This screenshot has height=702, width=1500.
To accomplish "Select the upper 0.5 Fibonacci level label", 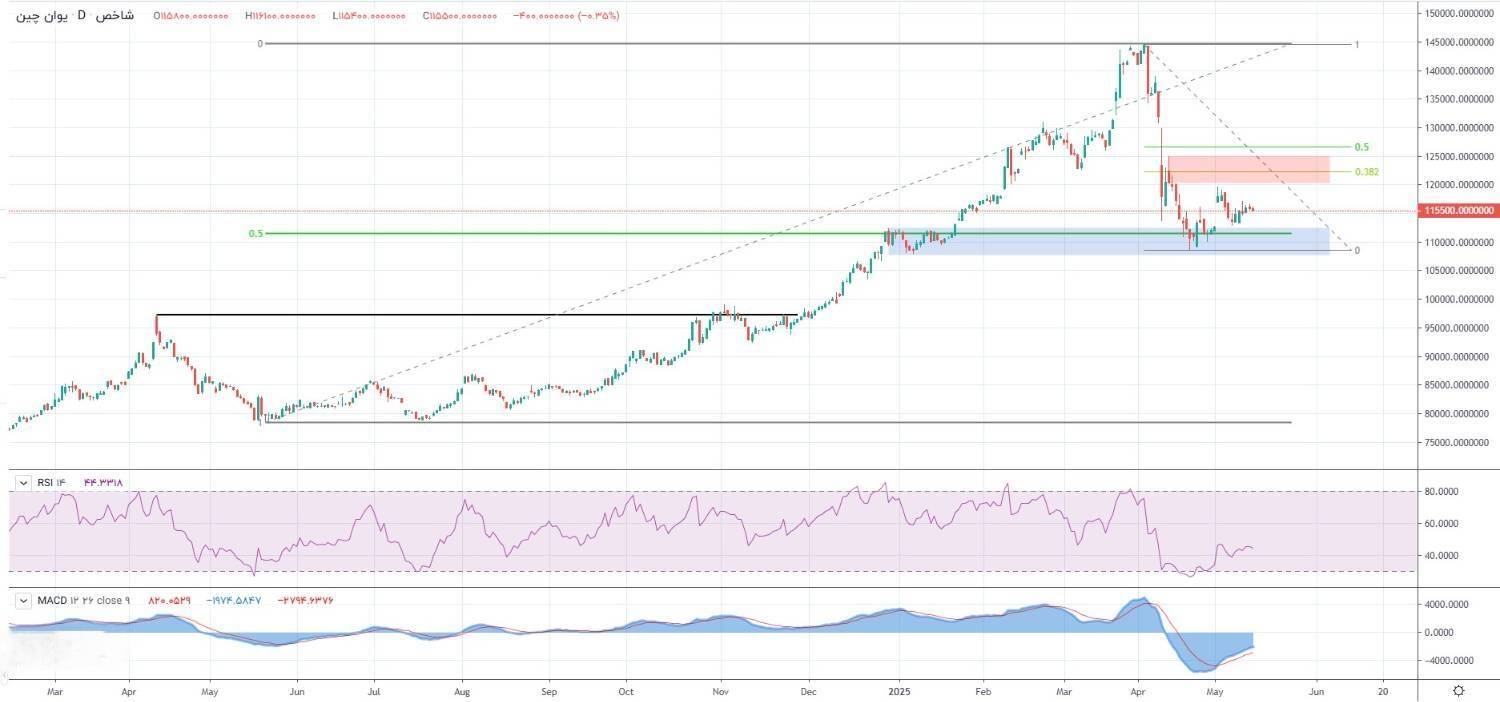I will [x=1361, y=147].
